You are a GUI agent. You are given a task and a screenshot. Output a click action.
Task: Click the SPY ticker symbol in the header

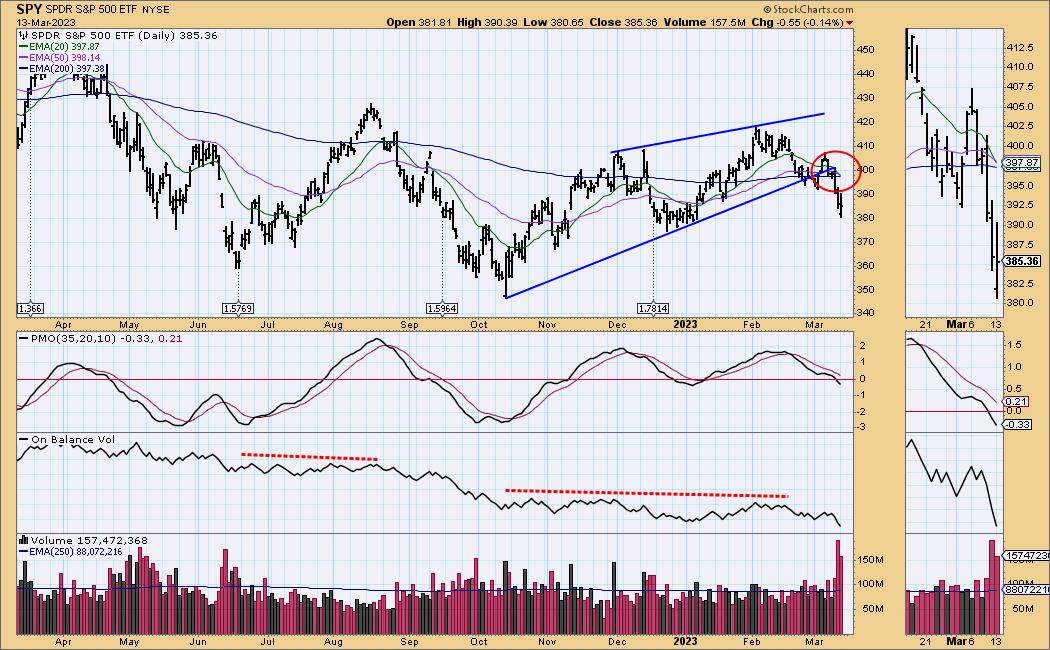click(27, 9)
